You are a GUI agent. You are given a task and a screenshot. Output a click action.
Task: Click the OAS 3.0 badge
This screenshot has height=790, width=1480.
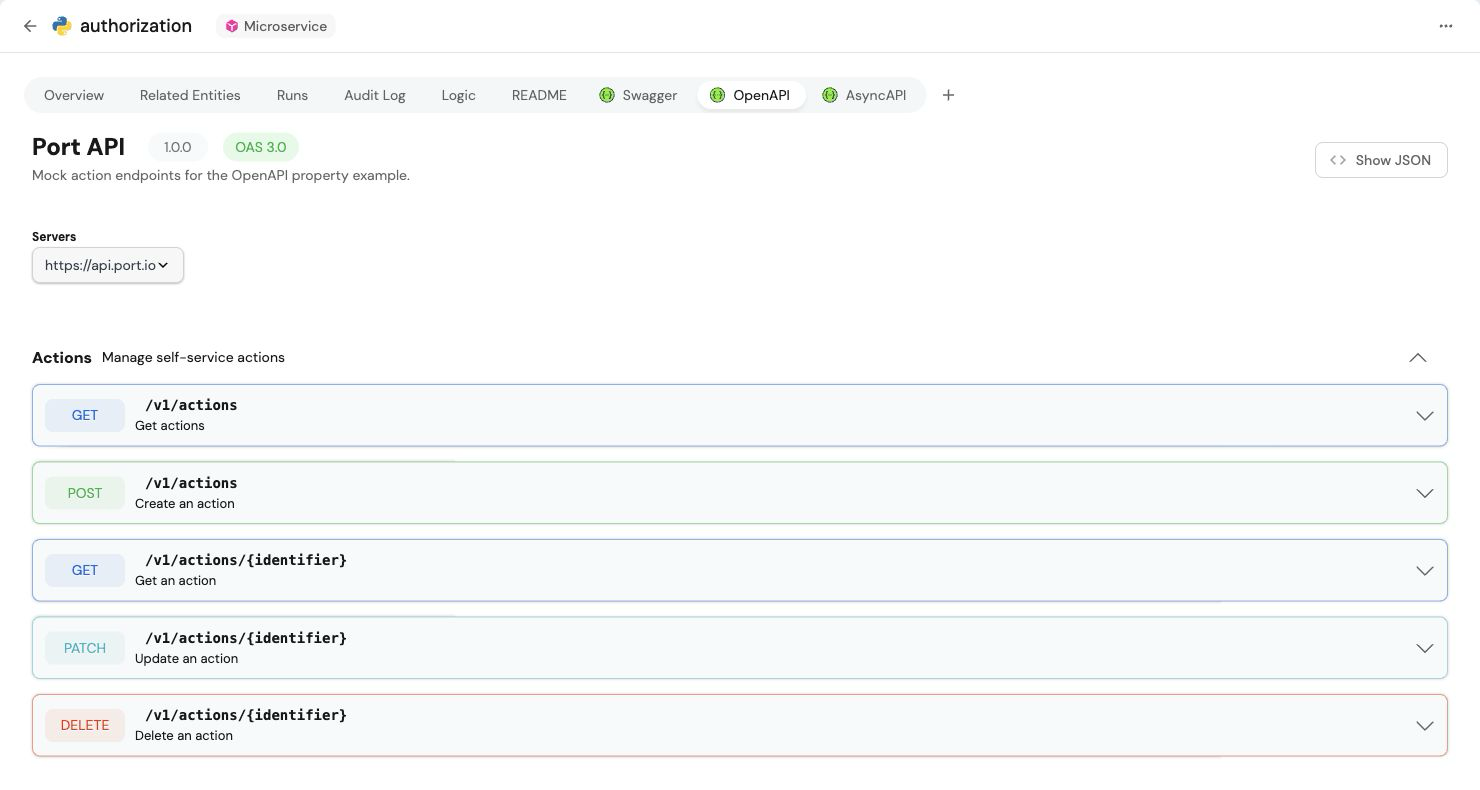(261, 147)
